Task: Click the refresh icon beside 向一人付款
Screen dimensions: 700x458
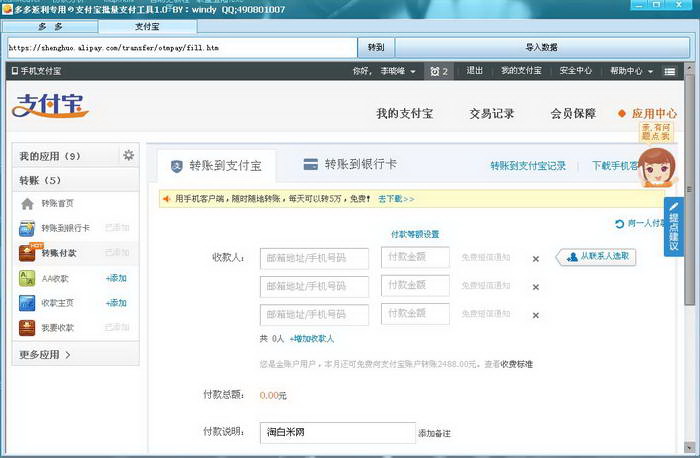Action: pos(619,224)
